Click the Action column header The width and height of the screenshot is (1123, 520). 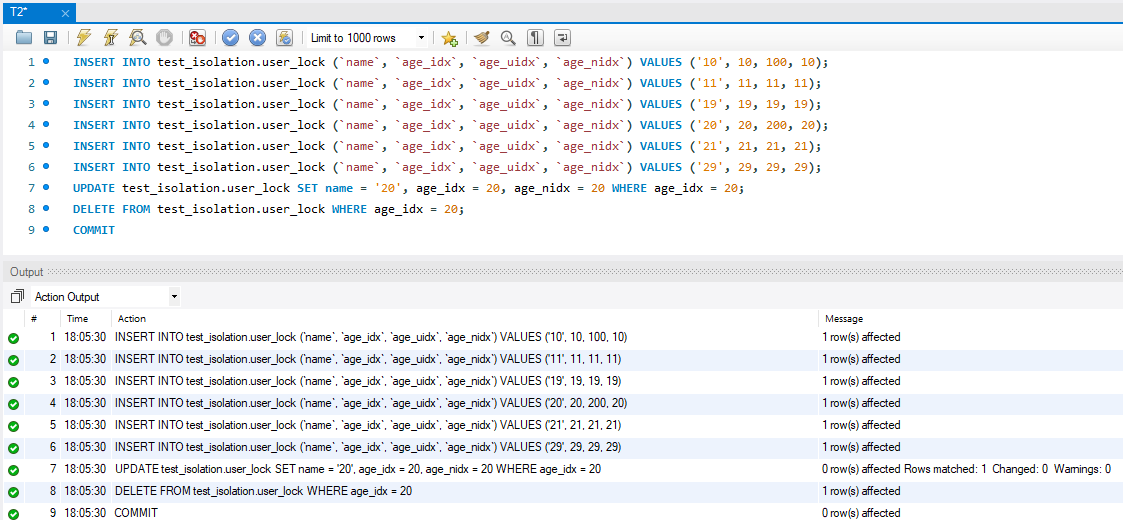click(x=131, y=319)
